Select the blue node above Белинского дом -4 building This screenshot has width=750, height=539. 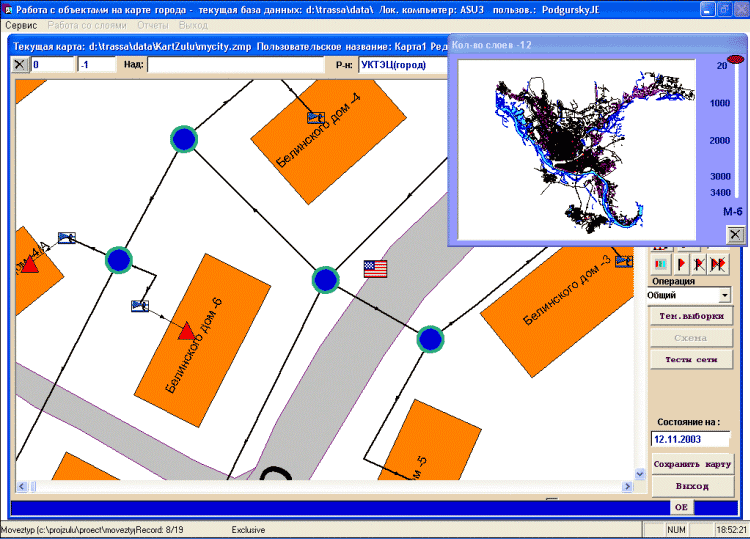point(183,139)
